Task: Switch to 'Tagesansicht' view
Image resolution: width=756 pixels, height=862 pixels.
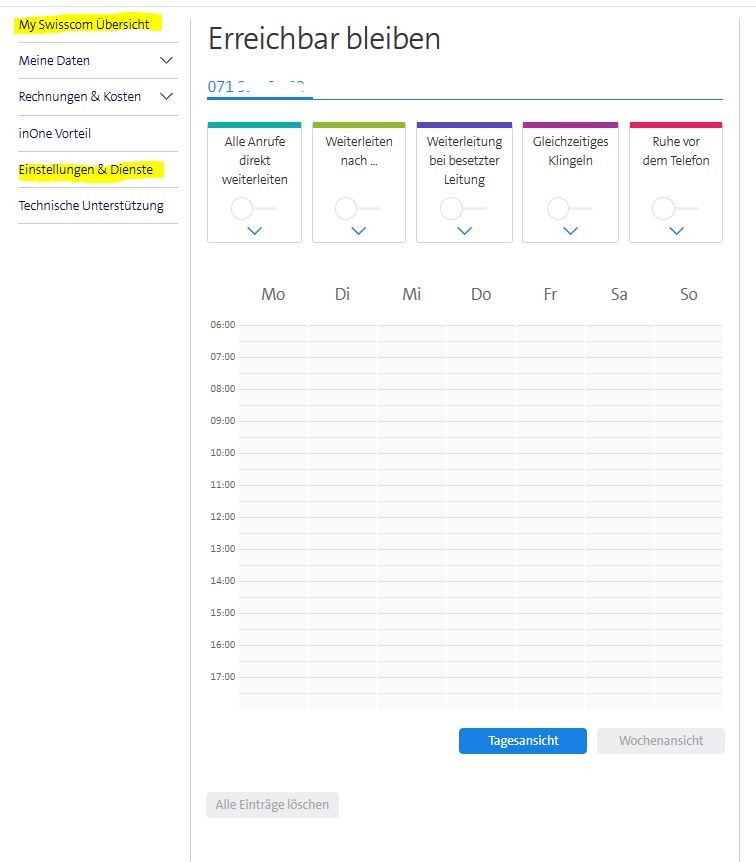Action: 522,741
